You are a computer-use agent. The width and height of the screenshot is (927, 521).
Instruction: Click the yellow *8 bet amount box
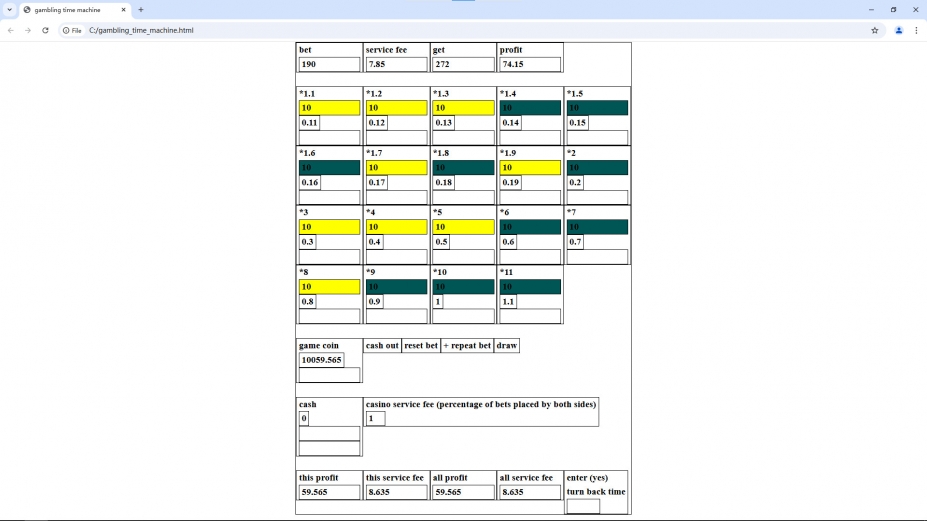pos(329,287)
